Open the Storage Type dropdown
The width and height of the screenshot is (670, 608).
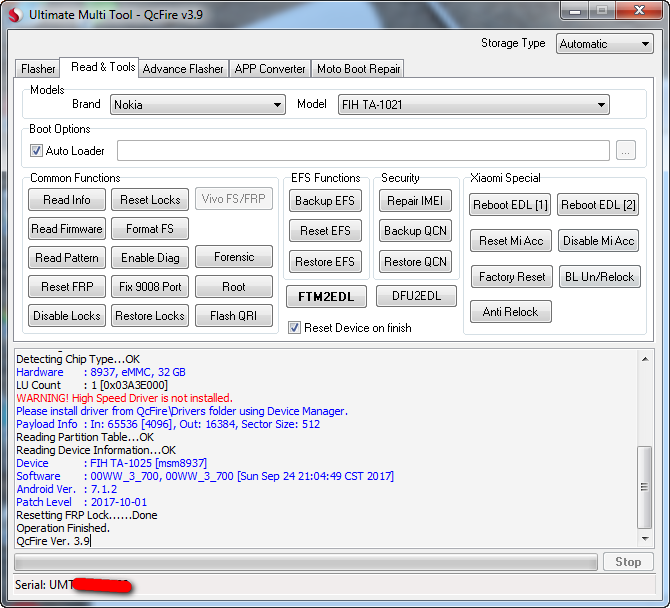click(x=604, y=44)
